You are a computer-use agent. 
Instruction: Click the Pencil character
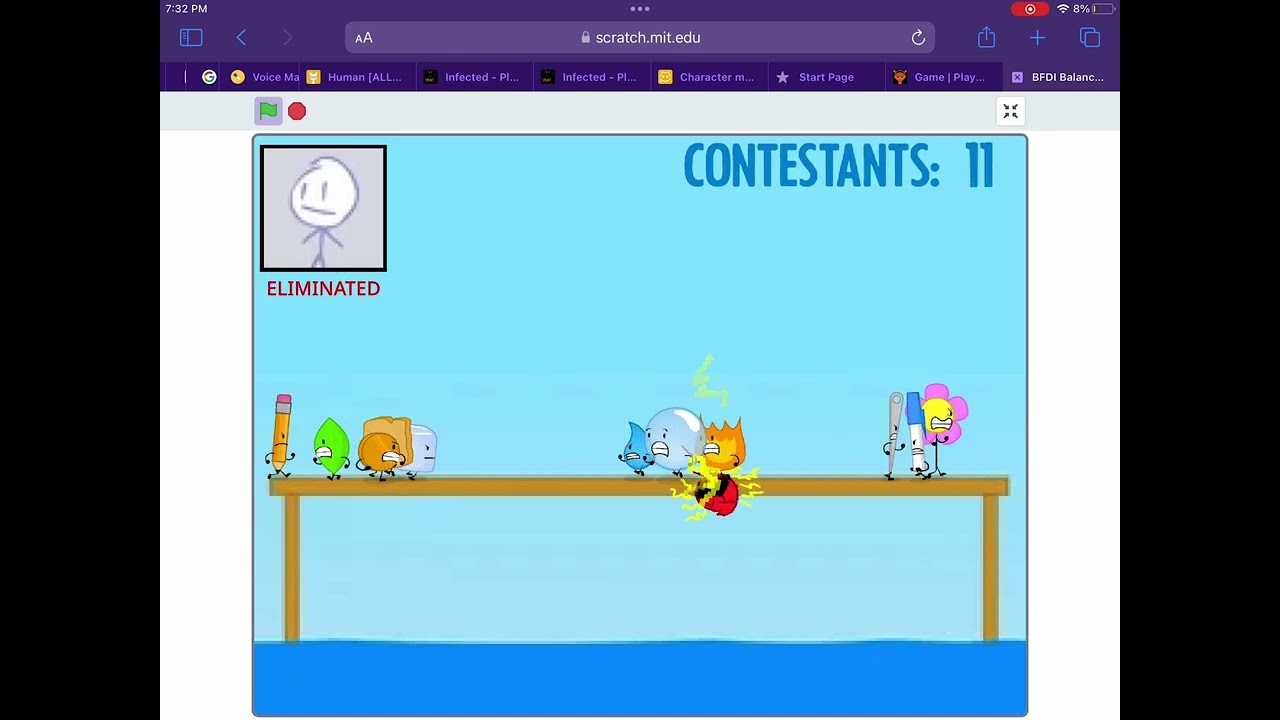point(281,435)
